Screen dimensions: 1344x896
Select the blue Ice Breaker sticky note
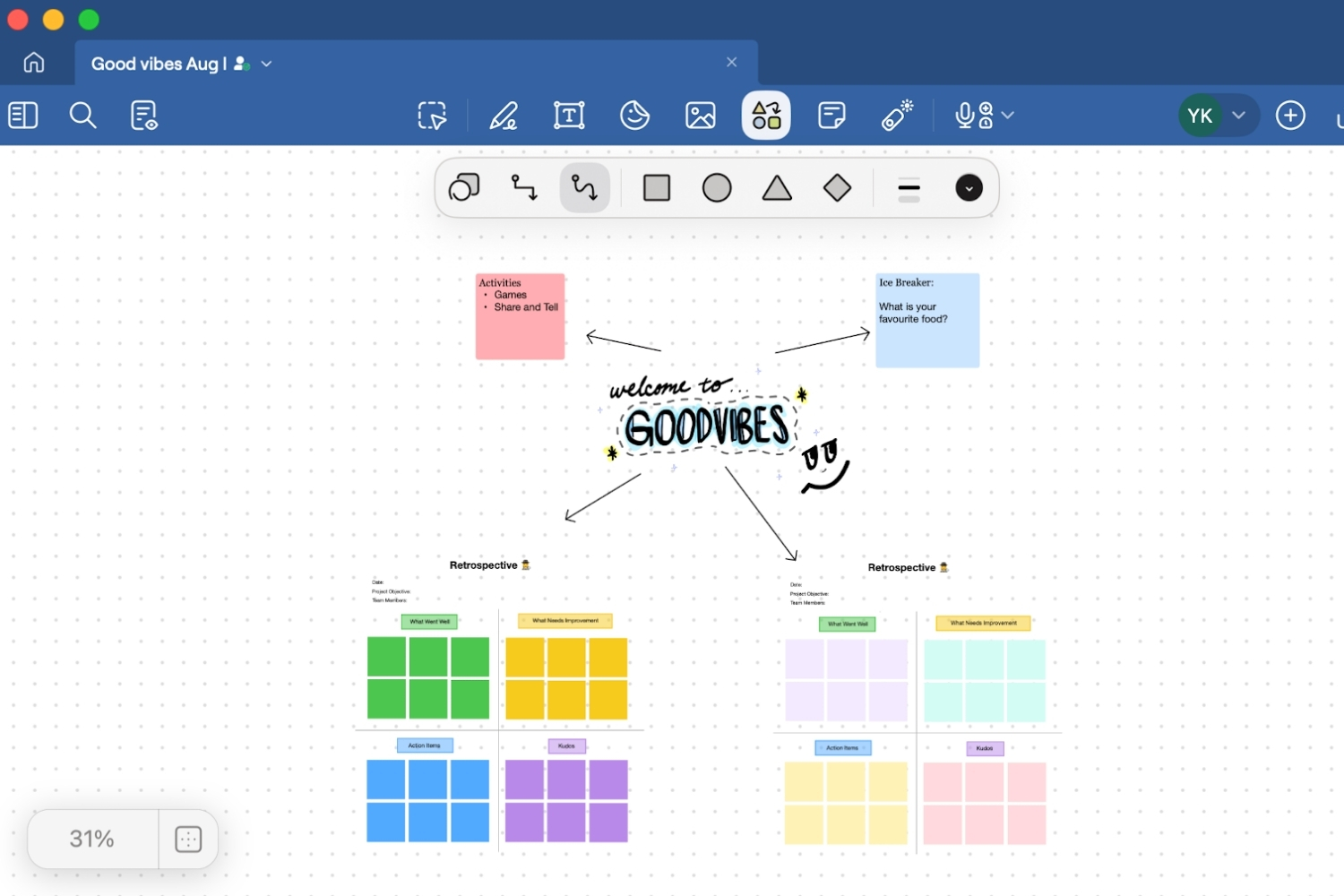click(927, 320)
